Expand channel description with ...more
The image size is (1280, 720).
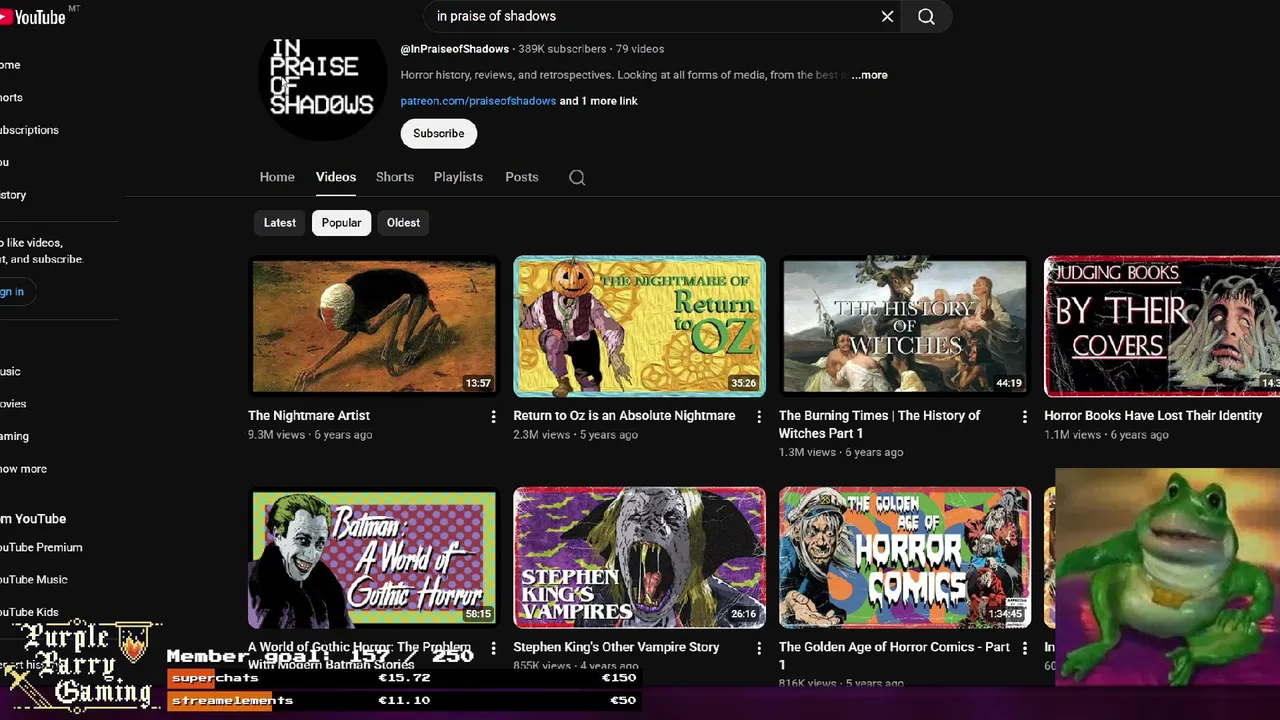tap(869, 75)
